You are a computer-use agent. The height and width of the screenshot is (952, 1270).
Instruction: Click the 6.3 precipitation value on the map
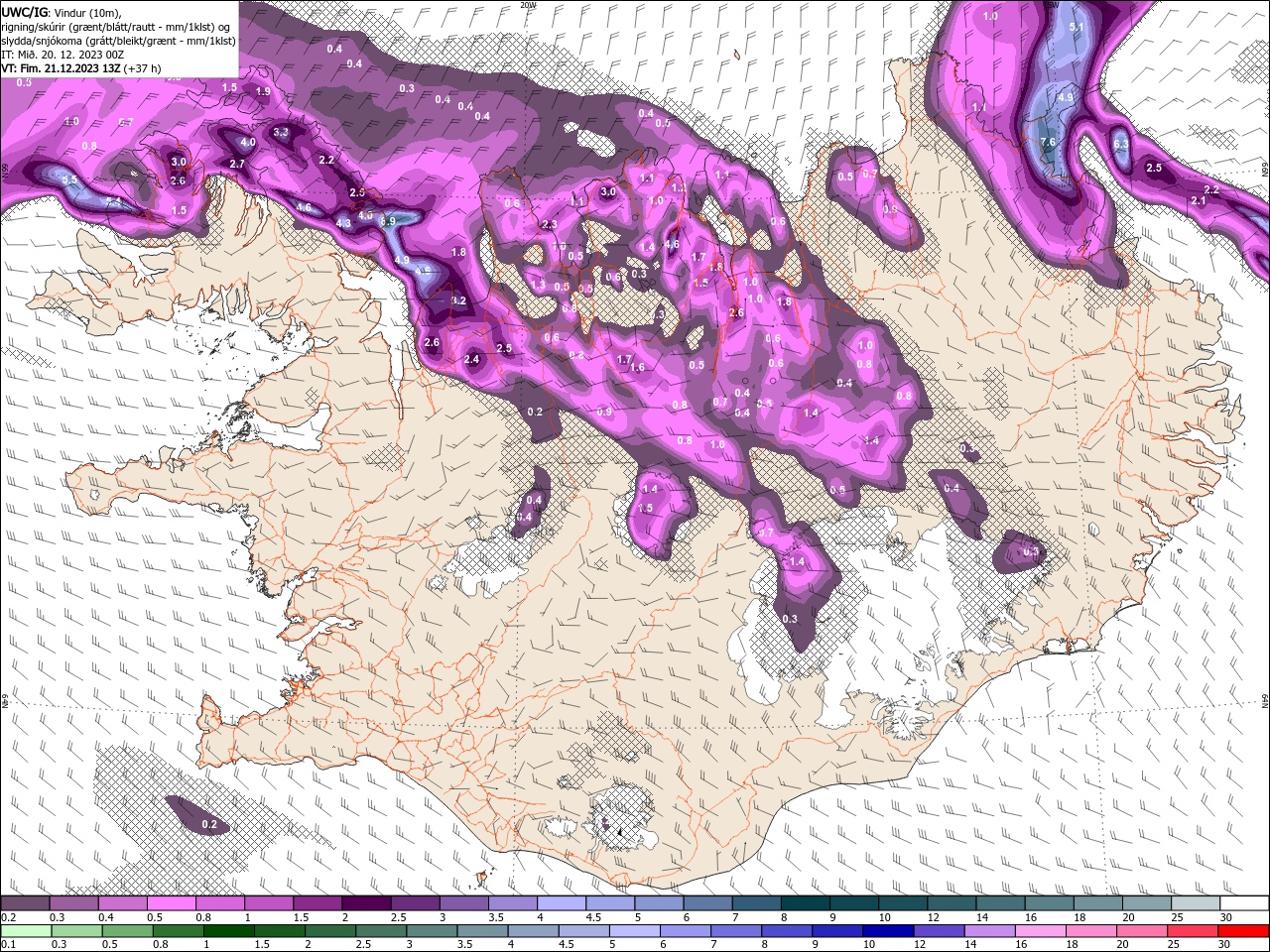[1122, 144]
